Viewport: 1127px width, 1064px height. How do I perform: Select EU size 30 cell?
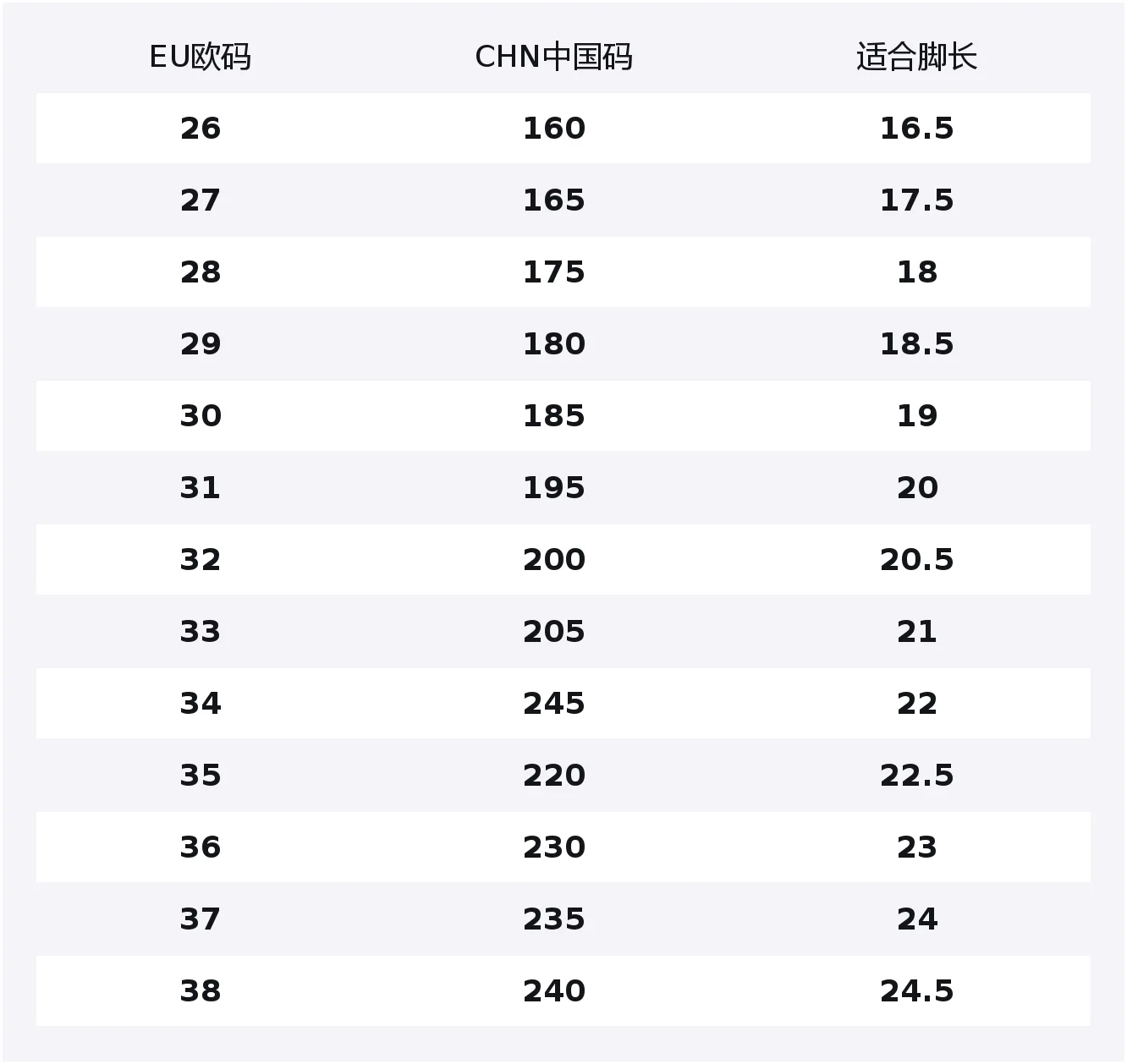click(201, 416)
